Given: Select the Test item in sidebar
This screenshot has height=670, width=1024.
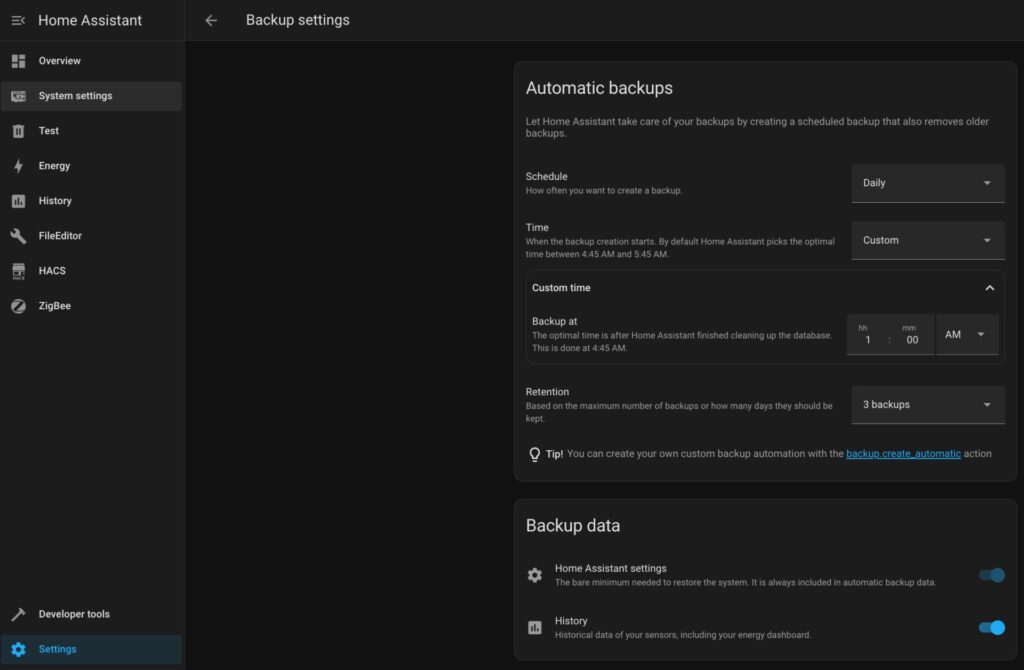Looking at the screenshot, I should (x=48, y=131).
